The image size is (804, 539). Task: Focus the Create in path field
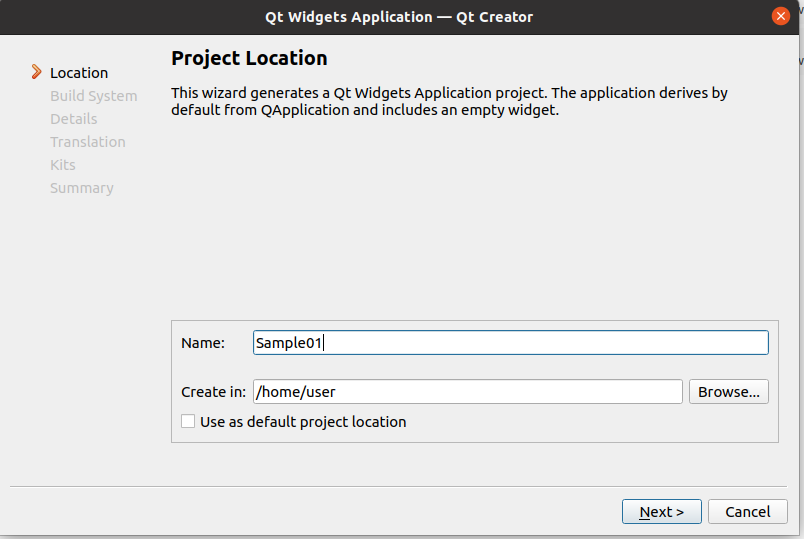pyautogui.click(x=467, y=392)
